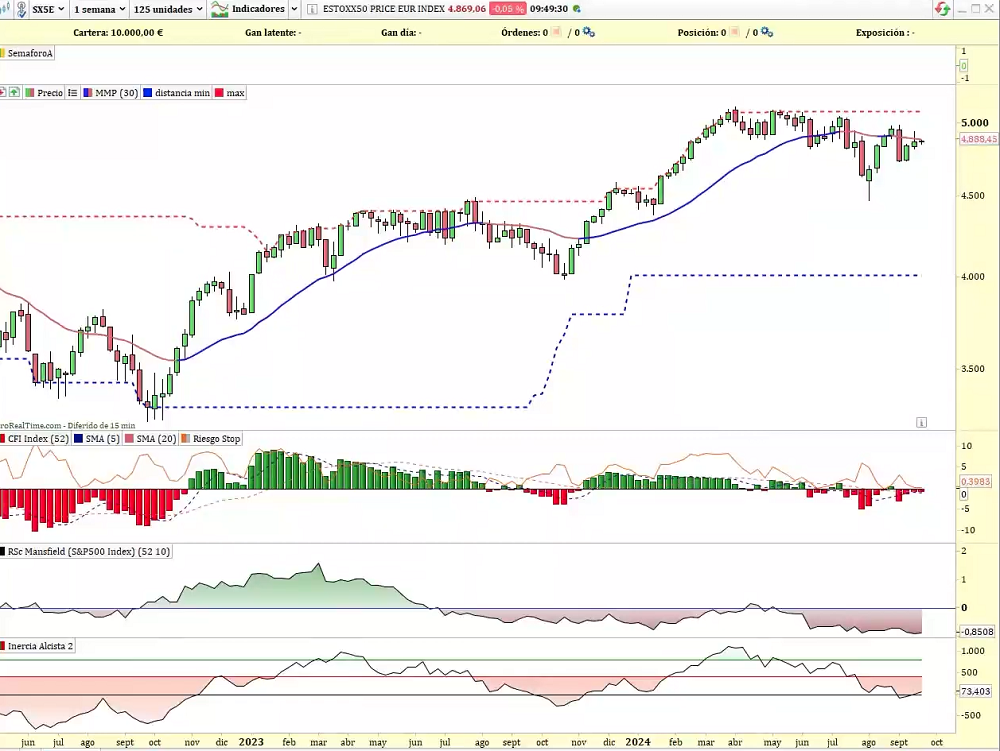The width and height of the screenshot is (1000, 751).
Task: Open the SX5E ticker dropdown
Action: [x=48, y=9]
